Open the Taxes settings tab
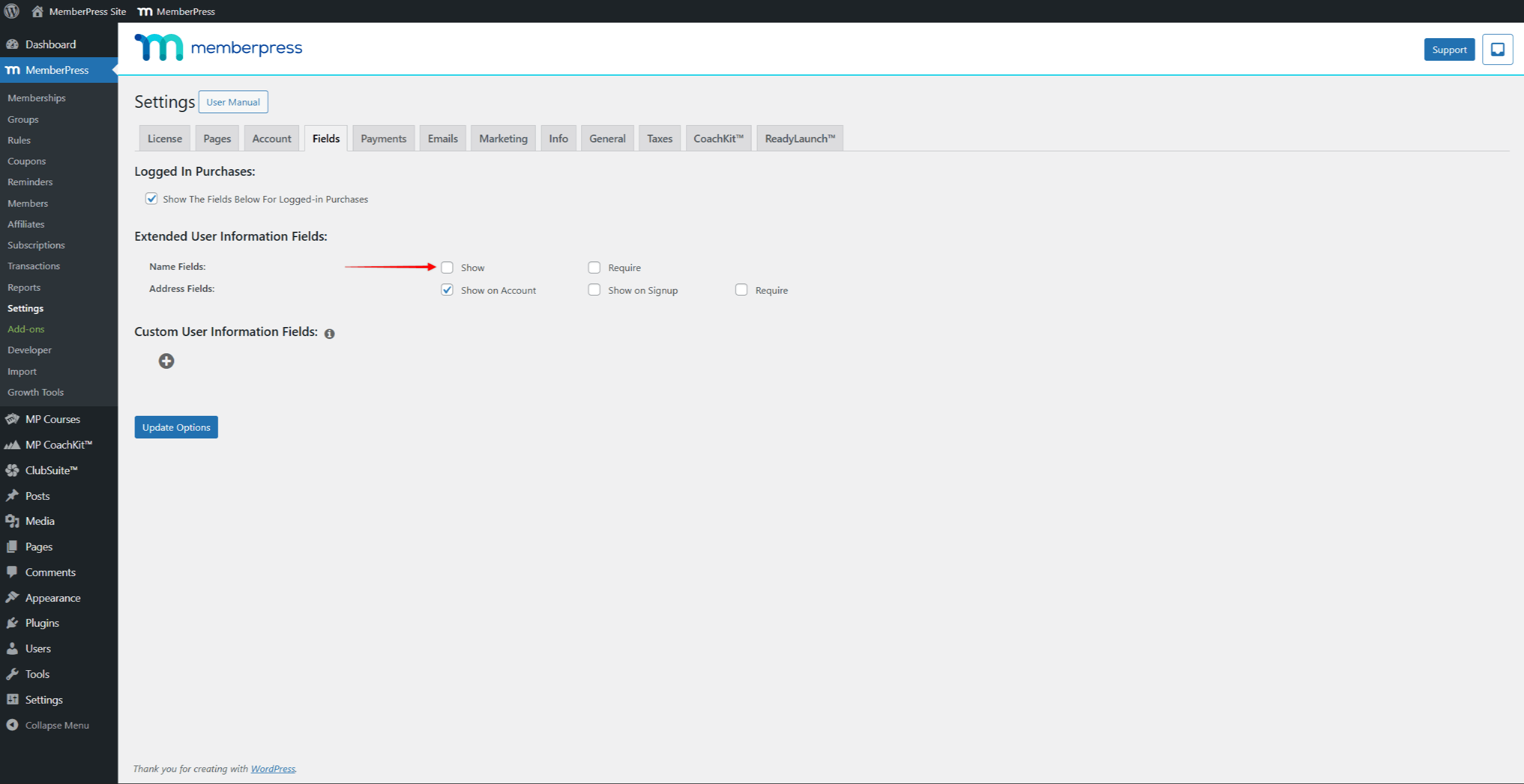The image size is (1524, 784). 659,138
